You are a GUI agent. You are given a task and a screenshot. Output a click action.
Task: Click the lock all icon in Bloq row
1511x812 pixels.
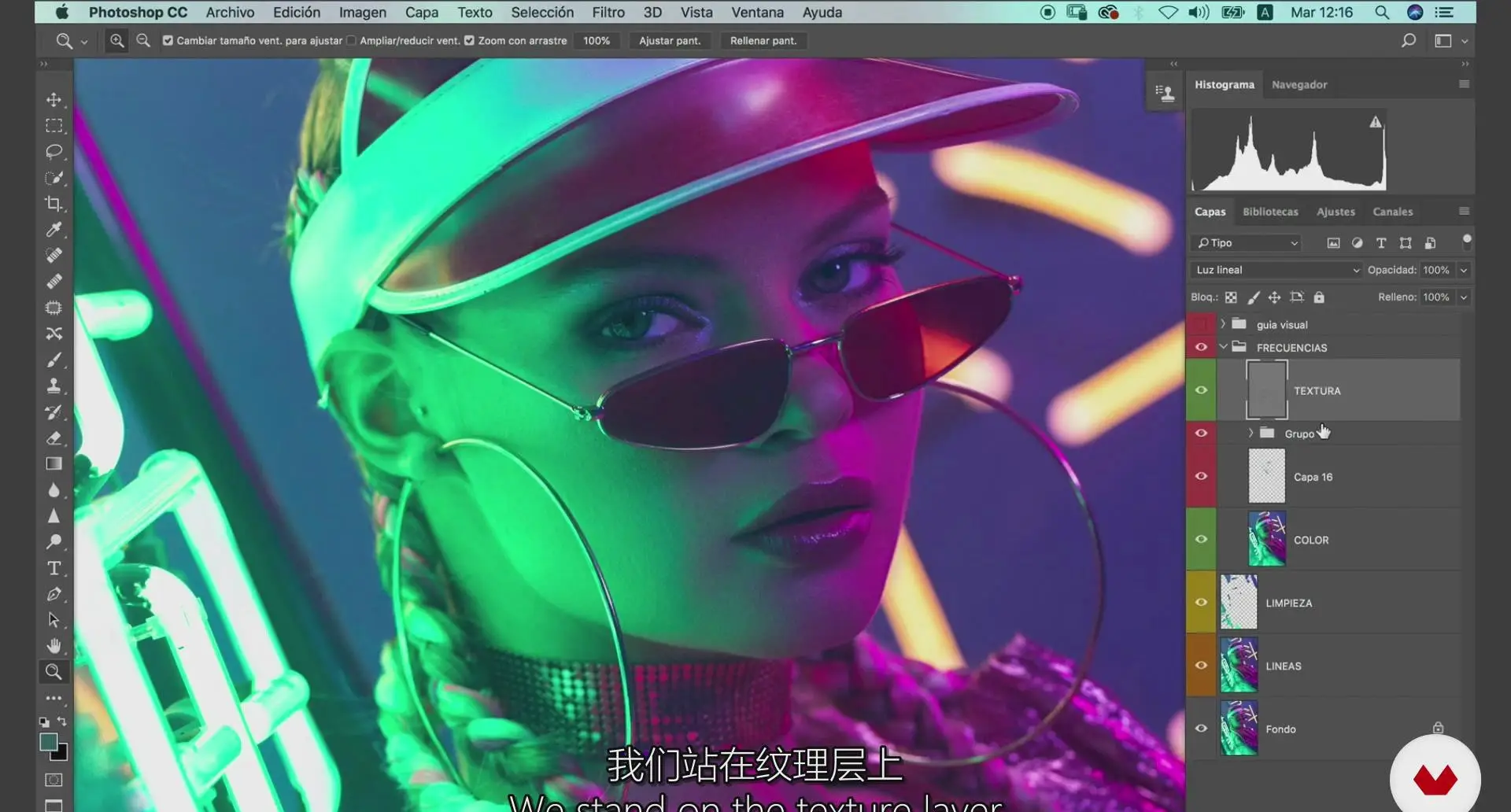(x=1319, y=297)
